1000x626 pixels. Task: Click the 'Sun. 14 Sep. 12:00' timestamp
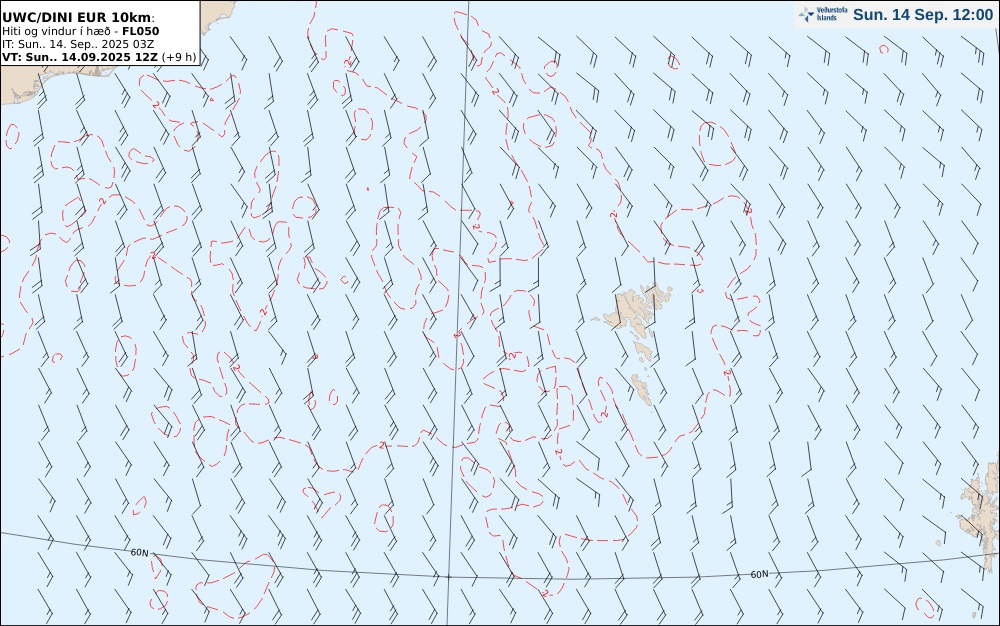click(923, 15)
